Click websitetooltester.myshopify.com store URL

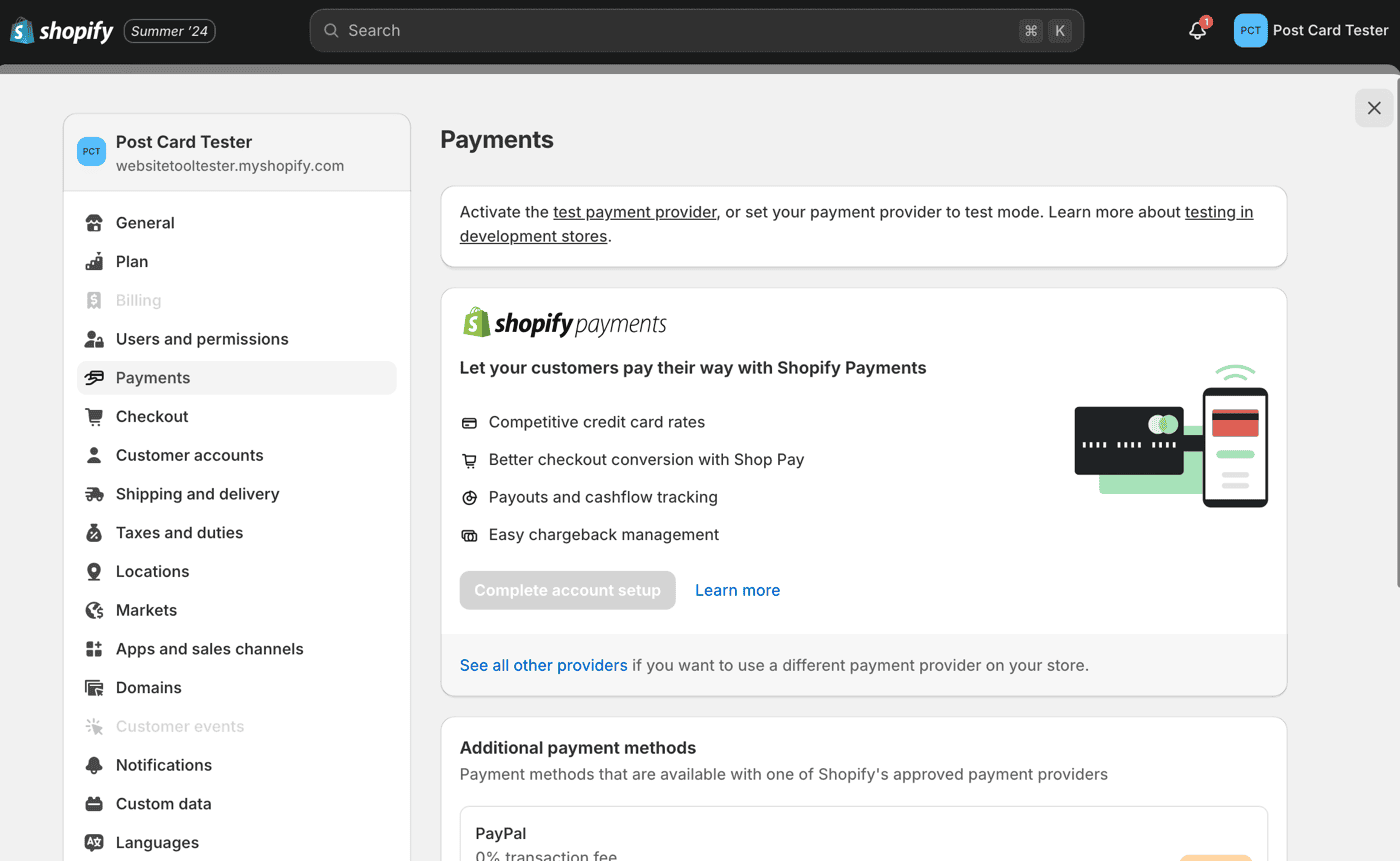230,166
